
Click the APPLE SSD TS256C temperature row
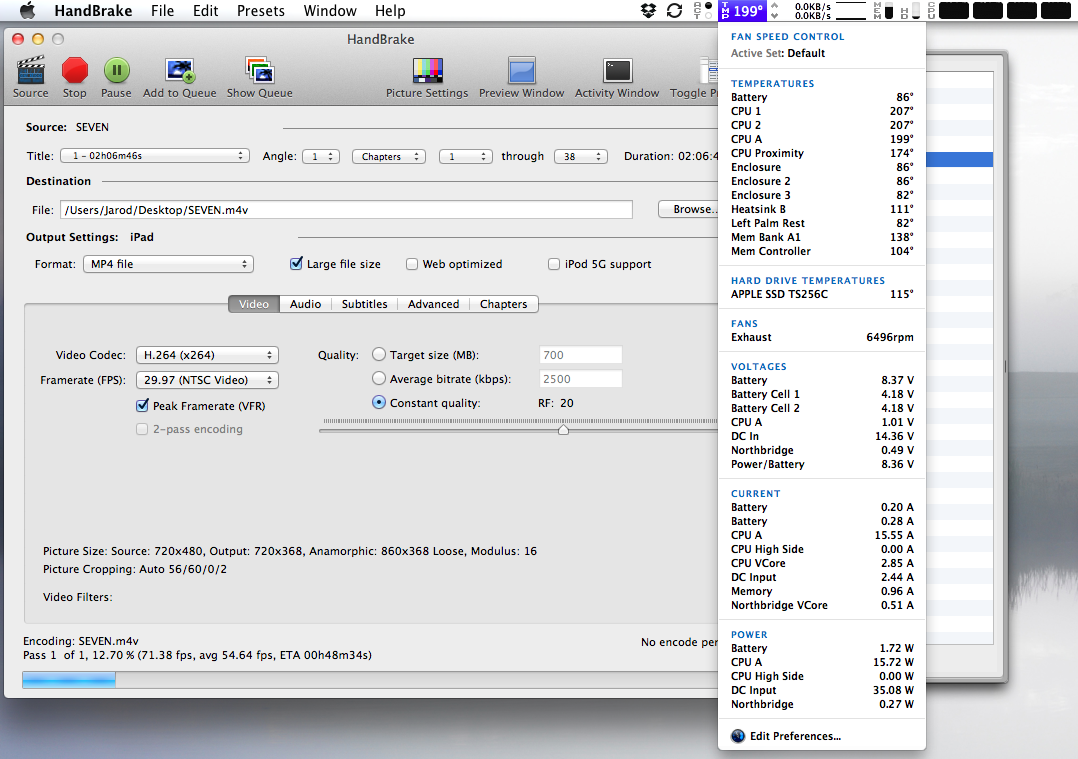tap(822, 294)
